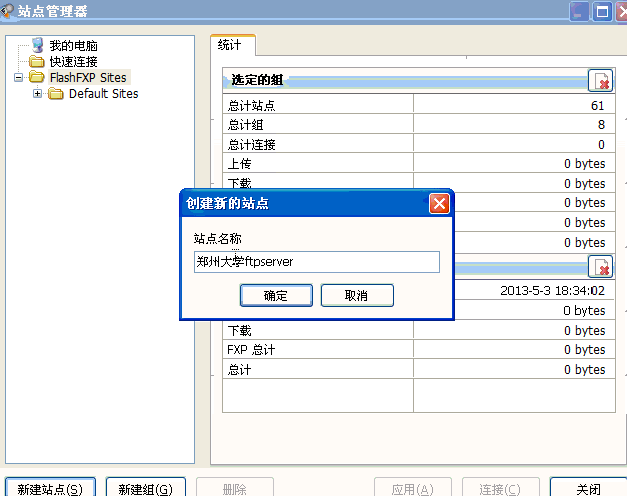Click the 总计组 row label
Image resolution: width=627 pixels, height=496 pixels.
[246, 125]
